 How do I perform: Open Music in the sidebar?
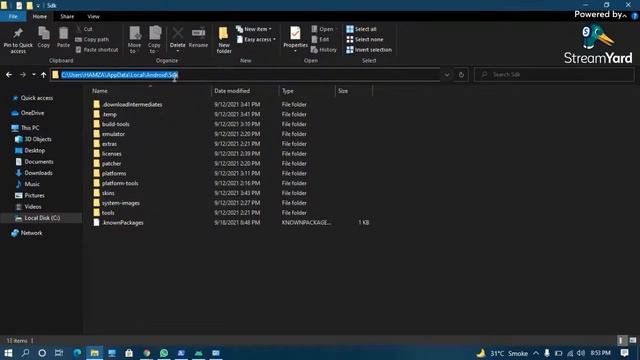(x=32, y=184)
